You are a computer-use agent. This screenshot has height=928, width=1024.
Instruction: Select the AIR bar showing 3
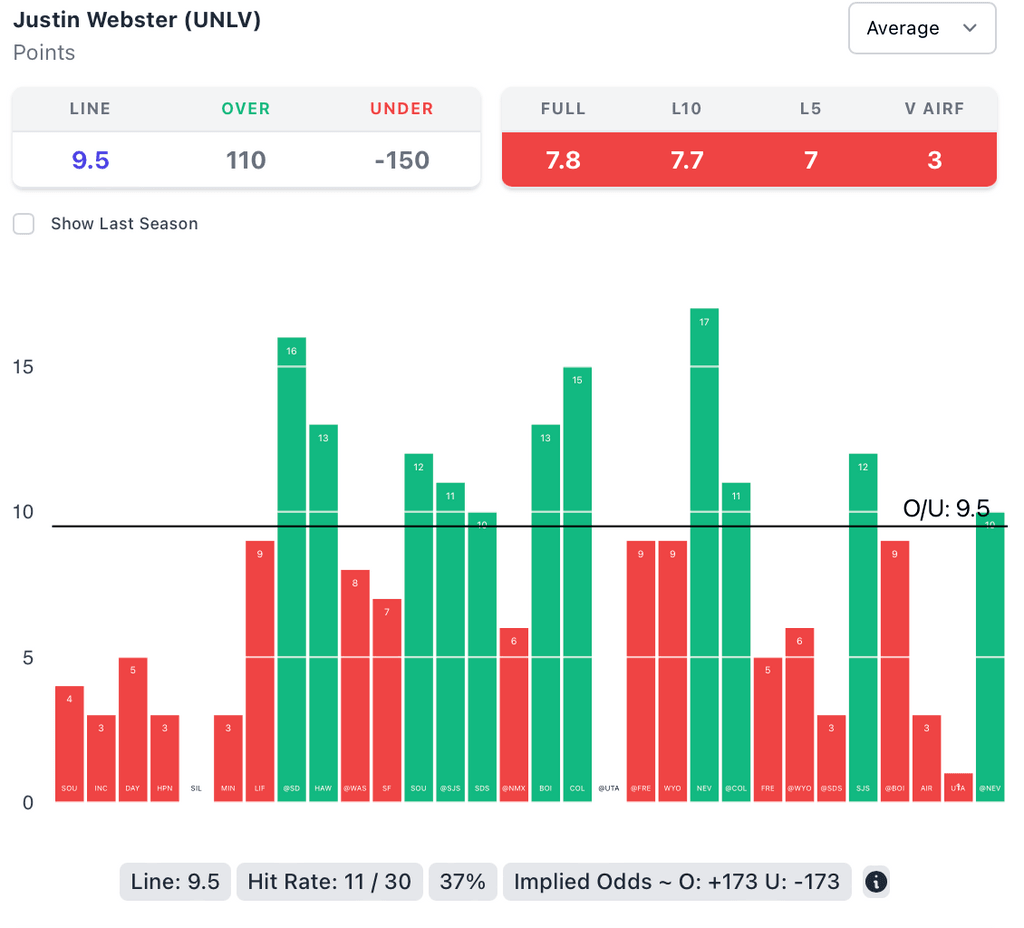(927, 758)
